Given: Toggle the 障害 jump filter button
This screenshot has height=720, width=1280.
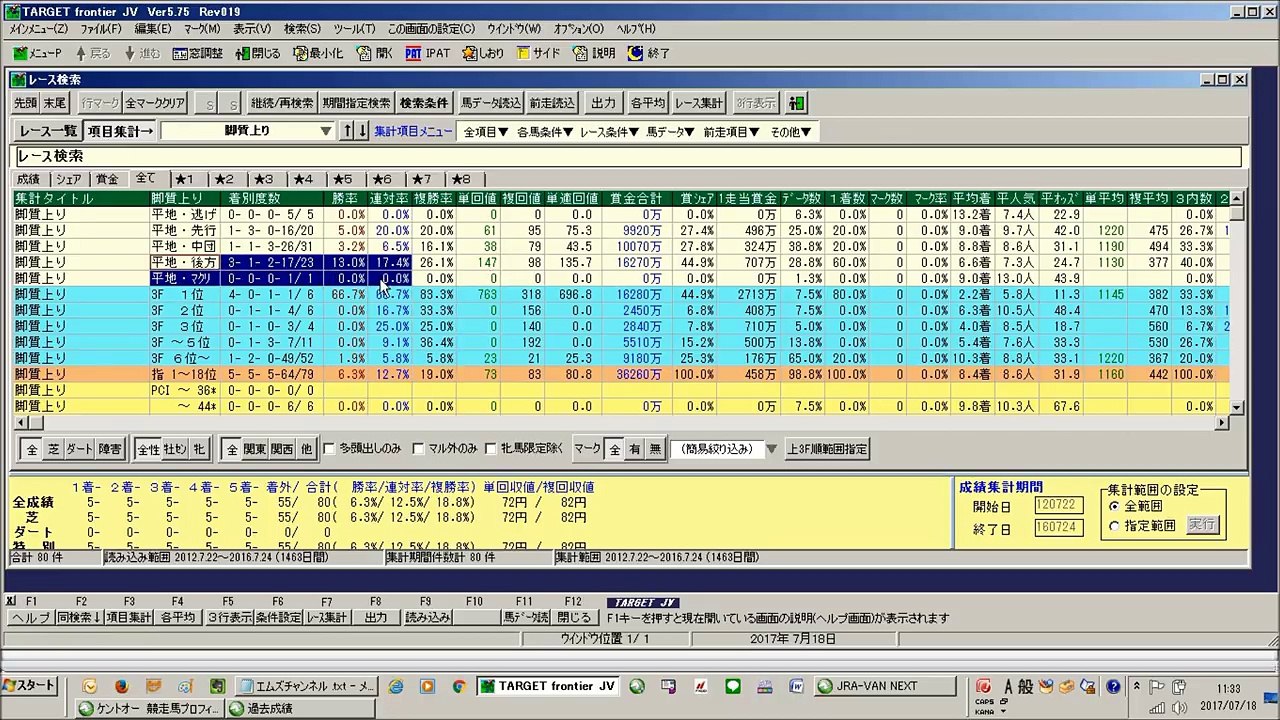Looking at the screenshot, I should coord(110,450).
